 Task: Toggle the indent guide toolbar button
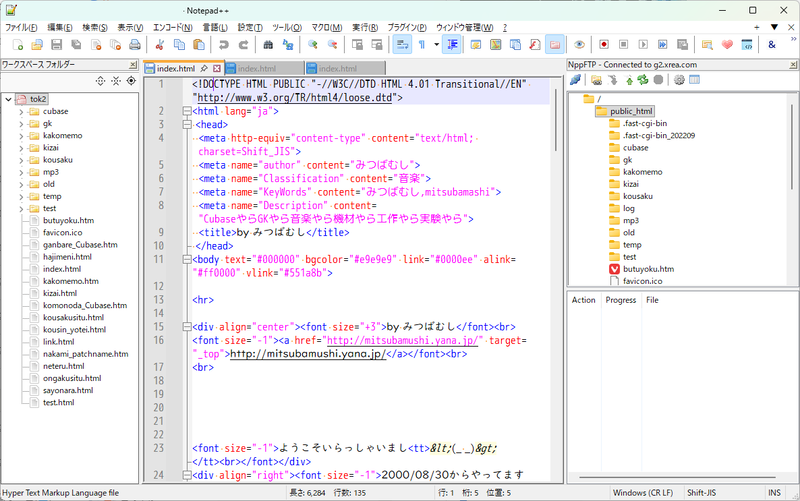point(452,45)
